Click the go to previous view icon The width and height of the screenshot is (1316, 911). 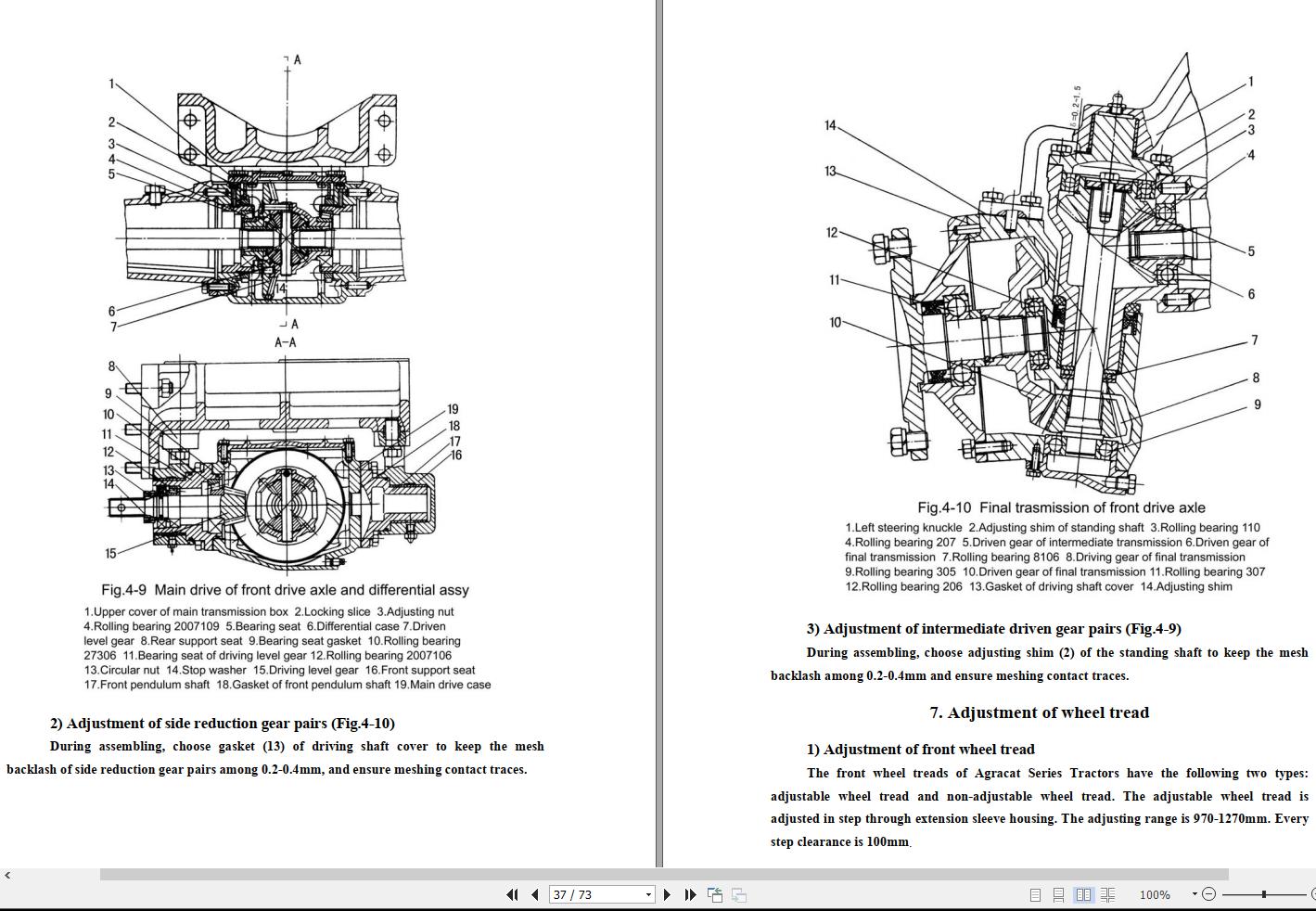coord(715,894)
